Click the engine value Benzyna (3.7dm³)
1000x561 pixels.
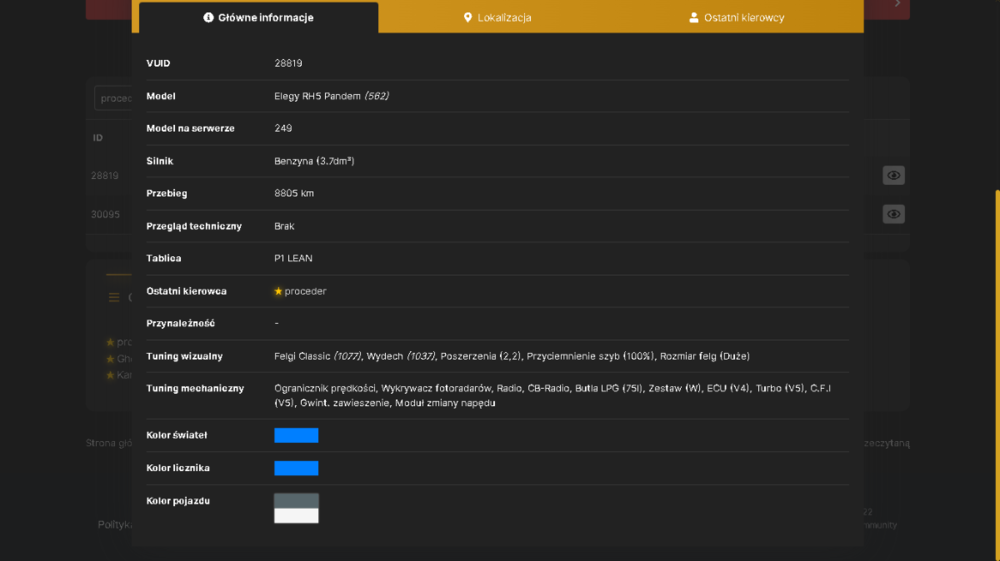314,161
